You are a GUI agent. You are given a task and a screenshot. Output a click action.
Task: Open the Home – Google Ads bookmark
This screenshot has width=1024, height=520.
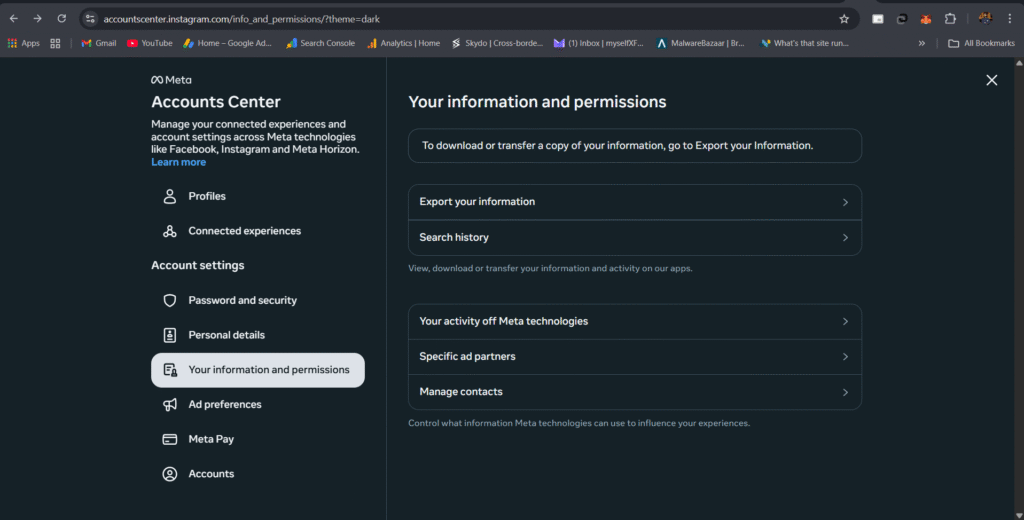point(227,43)
